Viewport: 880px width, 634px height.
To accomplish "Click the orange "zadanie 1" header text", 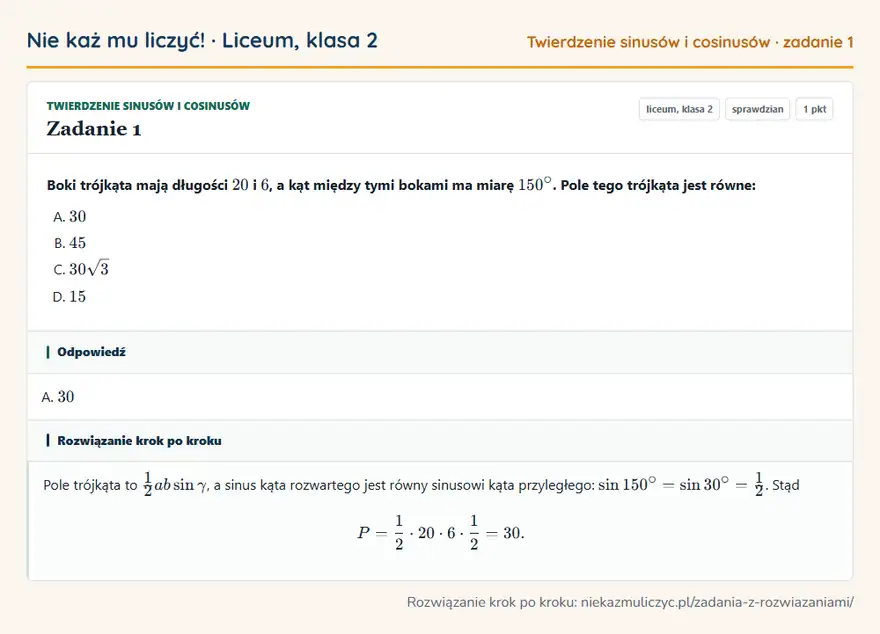I will (x=818, y=42).
